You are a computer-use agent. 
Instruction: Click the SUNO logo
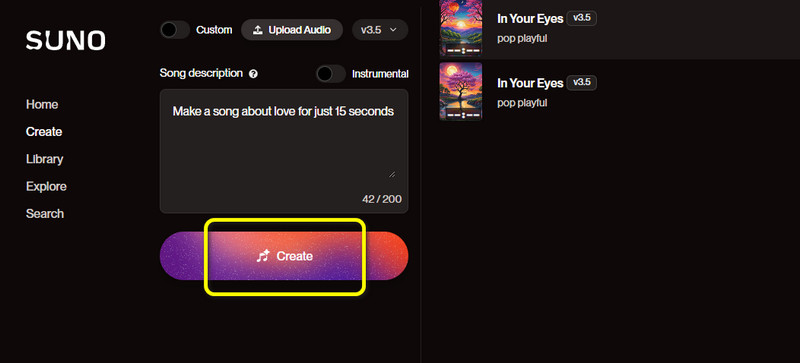[x=65, y=40]
